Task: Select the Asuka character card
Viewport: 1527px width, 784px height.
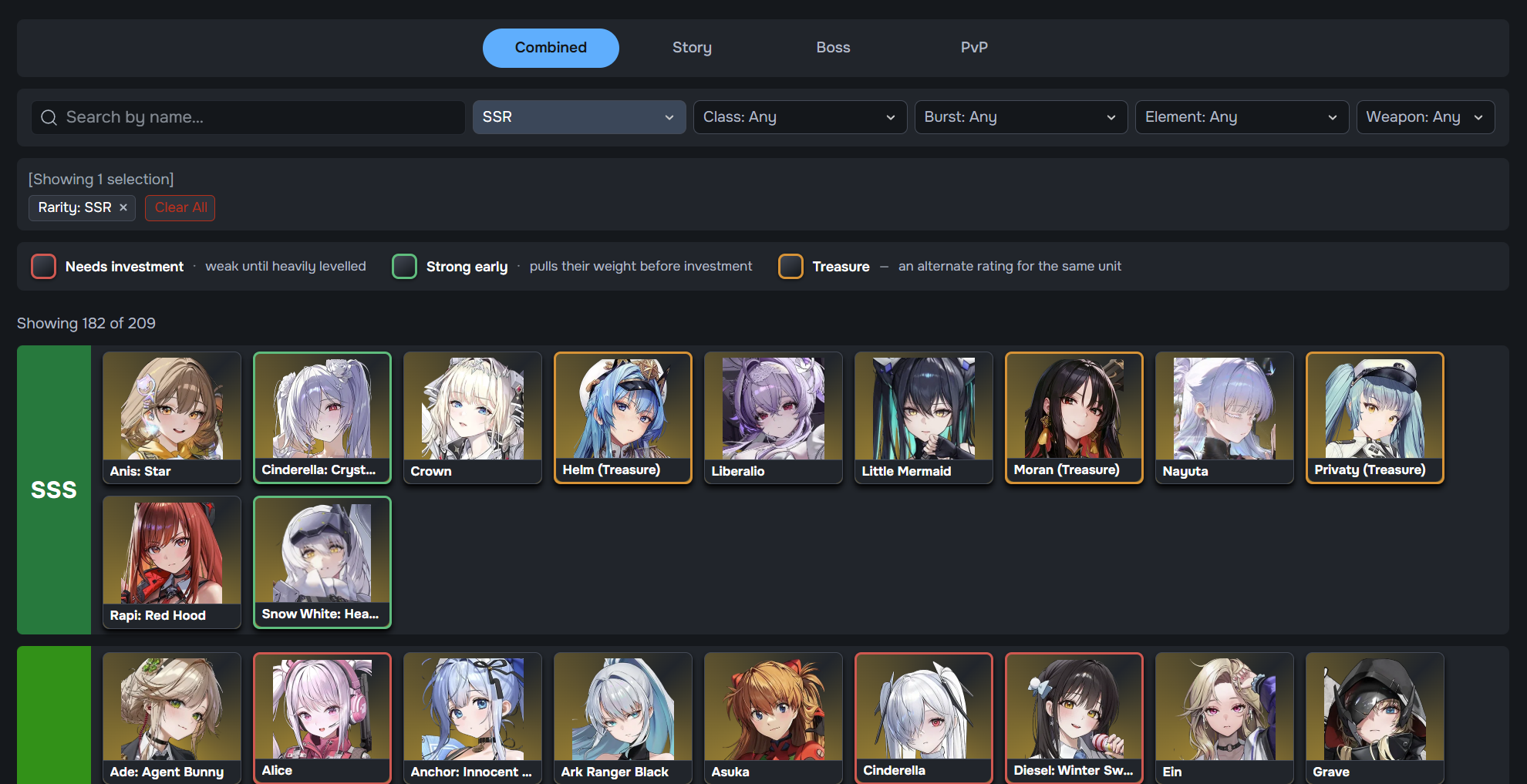Action: click(774, 718)
